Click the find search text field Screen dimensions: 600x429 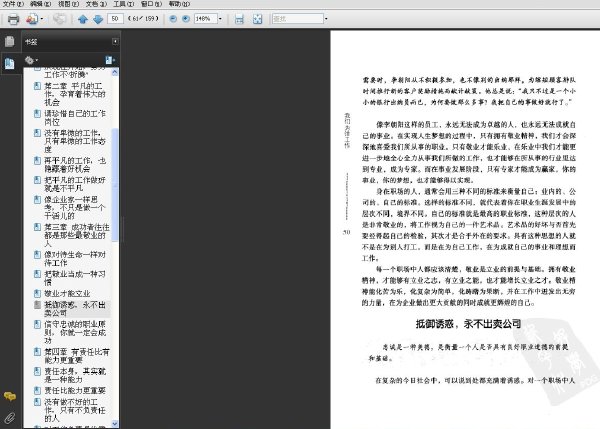(298, 18)
